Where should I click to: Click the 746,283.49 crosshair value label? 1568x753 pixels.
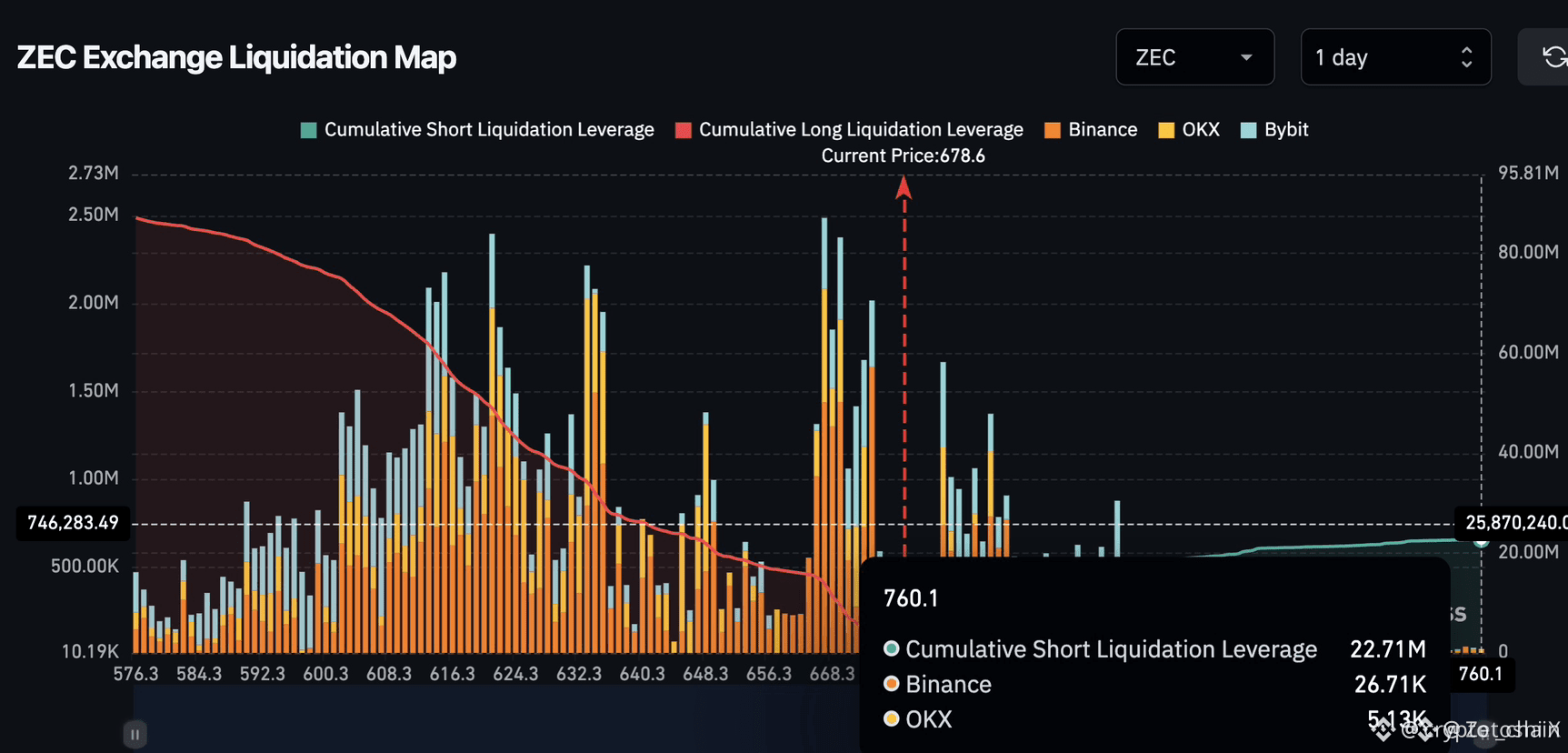(x=73, y=523)
